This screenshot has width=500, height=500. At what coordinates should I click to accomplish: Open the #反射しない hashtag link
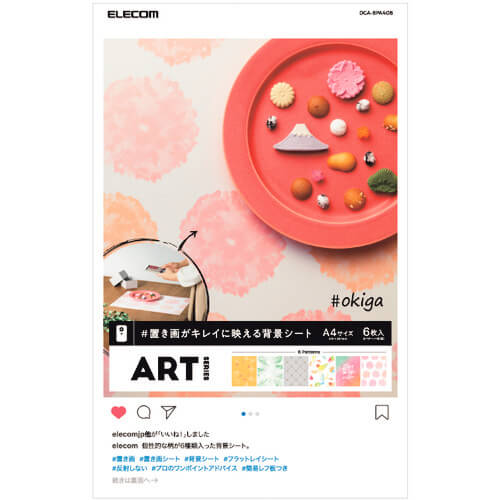pyautogui.click(x=130, y=468)
